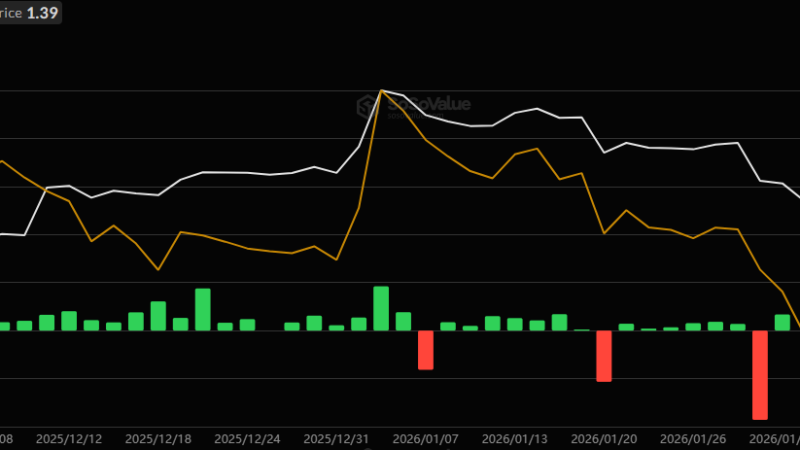800x450 pixels.
Task: Click the orange line's trough above 2025/12/18
Action: (158, 269)
